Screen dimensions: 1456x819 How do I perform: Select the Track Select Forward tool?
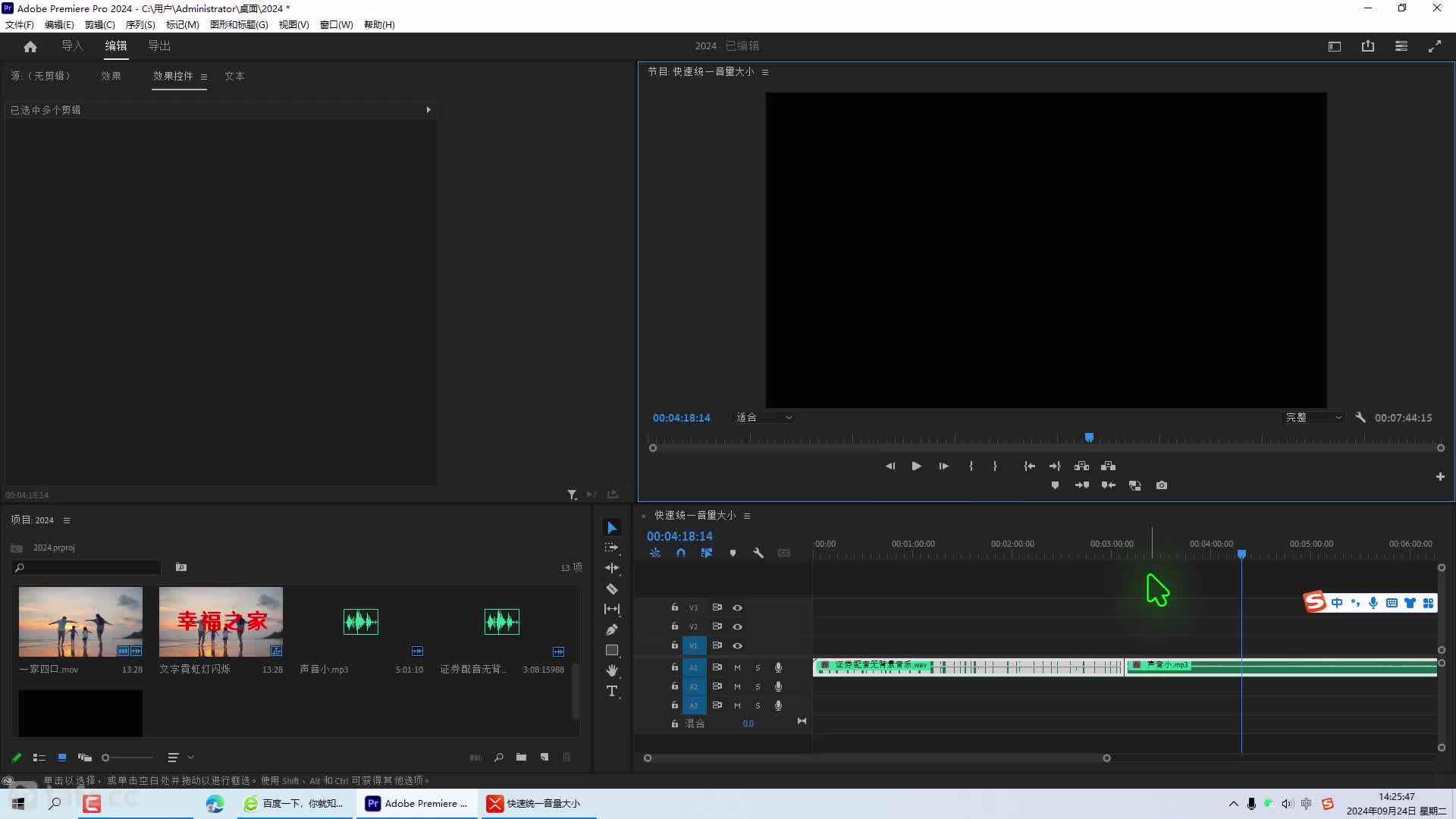click(612, 548)
